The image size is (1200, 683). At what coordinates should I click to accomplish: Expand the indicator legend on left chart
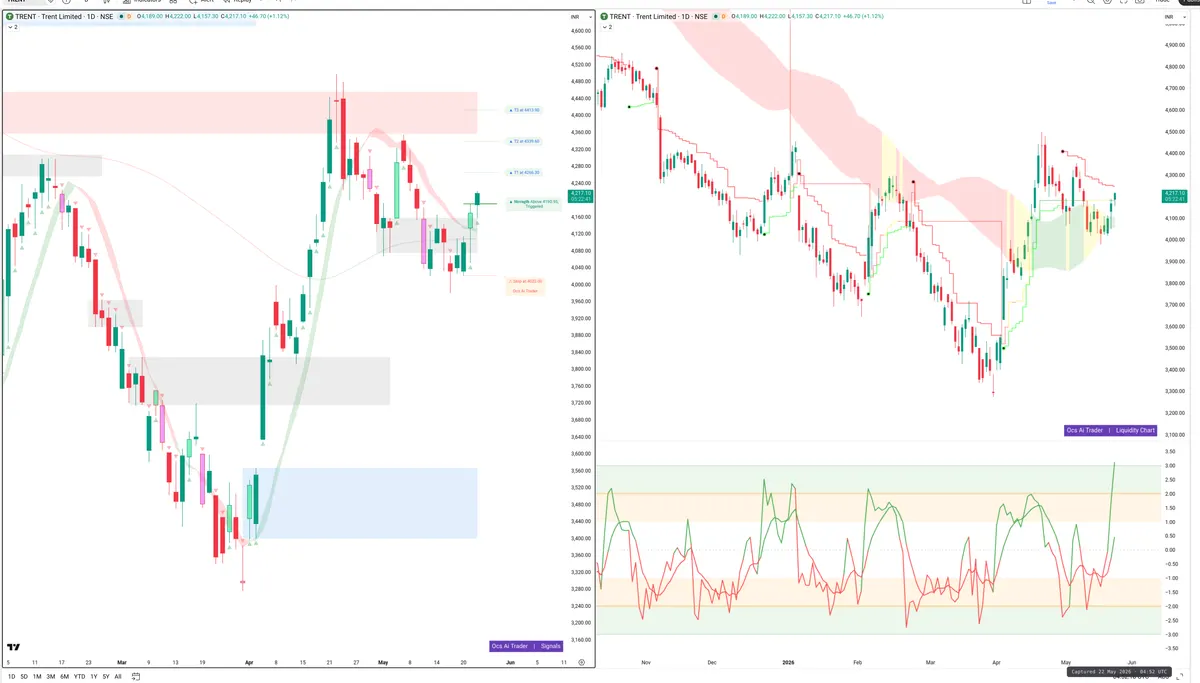(11, 28)
